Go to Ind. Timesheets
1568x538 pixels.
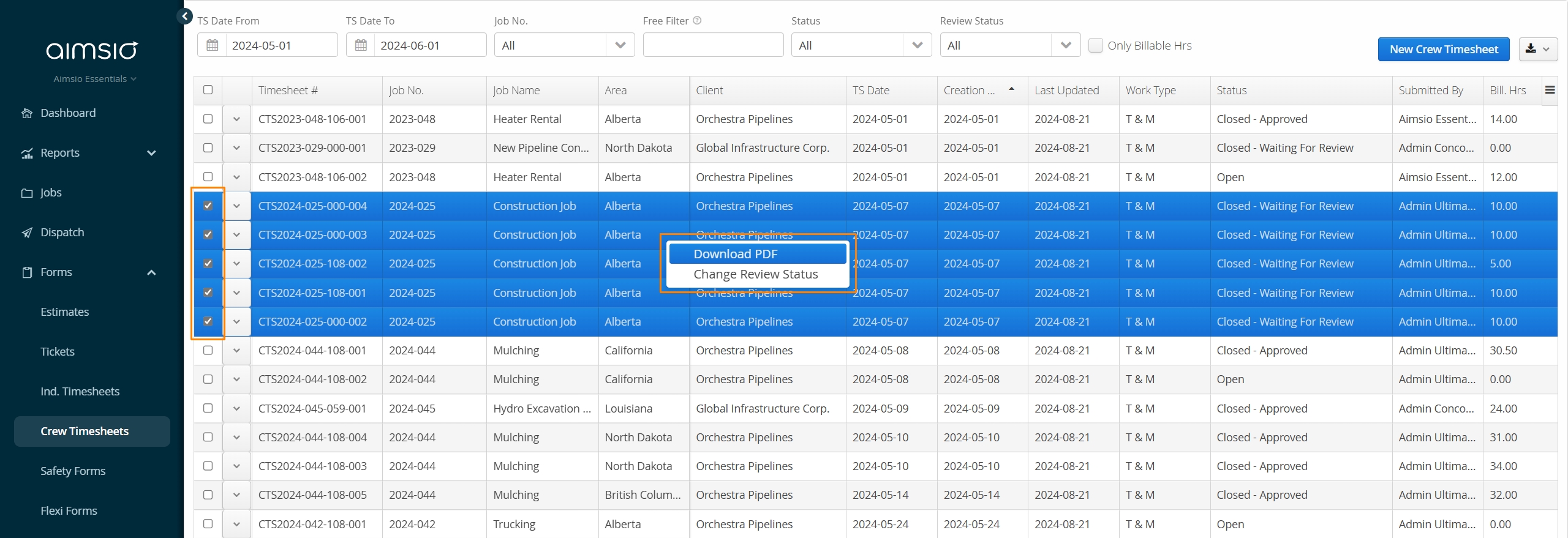pyautogui.click(x=80, y=392)
